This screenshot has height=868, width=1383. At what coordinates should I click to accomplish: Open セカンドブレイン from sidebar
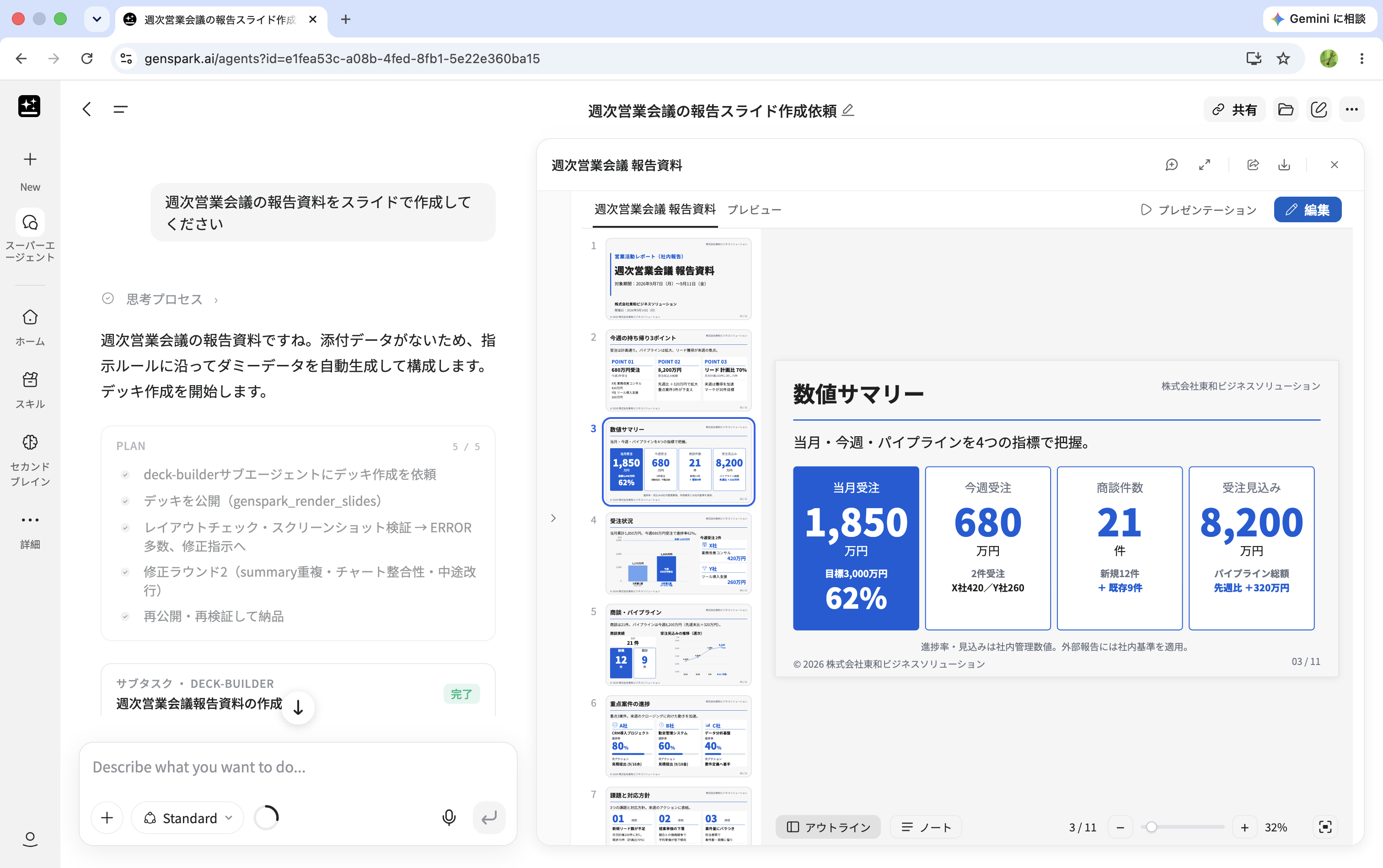pyautogui.click(x=30, y=460)
